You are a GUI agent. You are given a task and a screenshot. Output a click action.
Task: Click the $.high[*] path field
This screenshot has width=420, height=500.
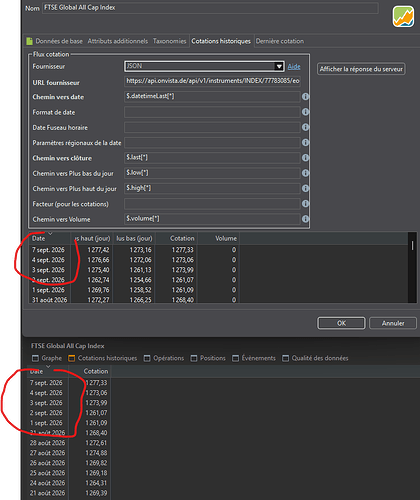(x=212, y=188)
